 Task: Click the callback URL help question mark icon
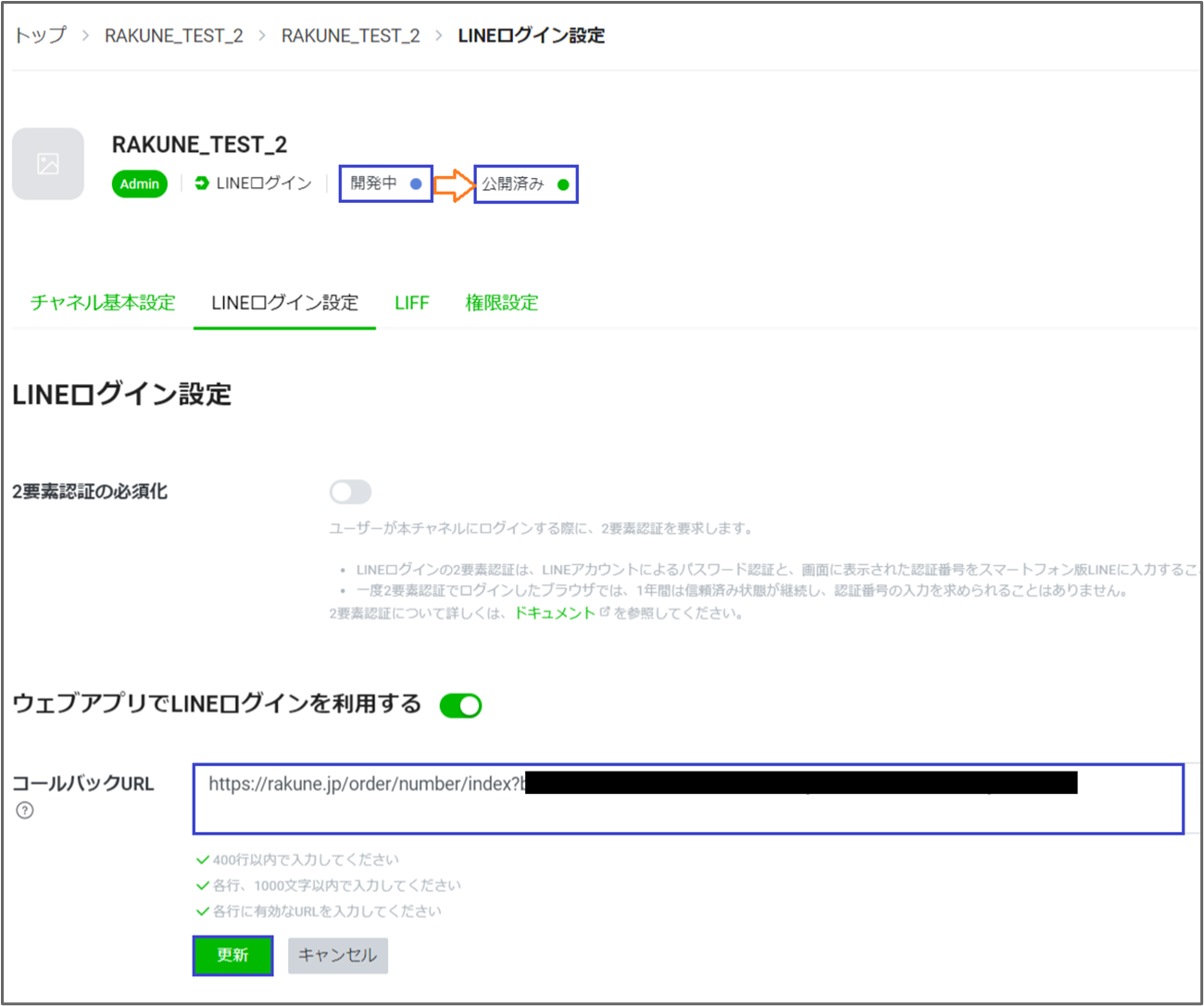tap(25, 811)
